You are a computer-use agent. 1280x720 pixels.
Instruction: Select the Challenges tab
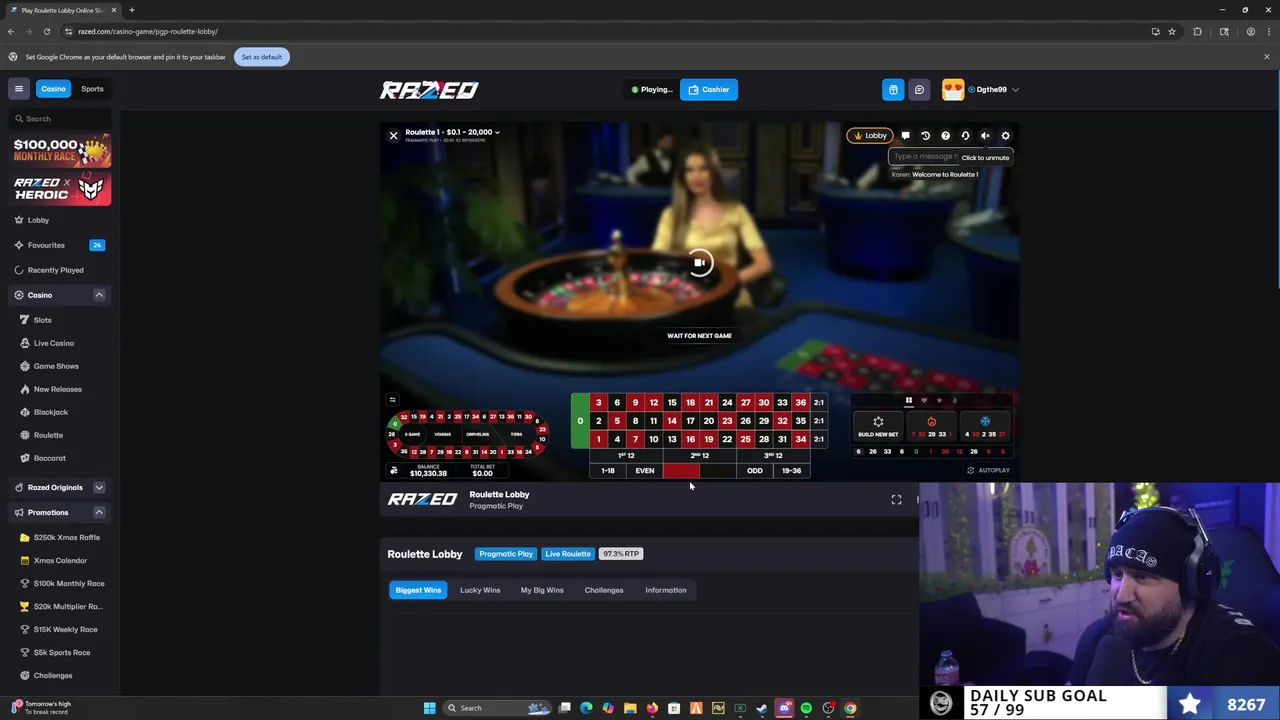click(x=604, y=590)
